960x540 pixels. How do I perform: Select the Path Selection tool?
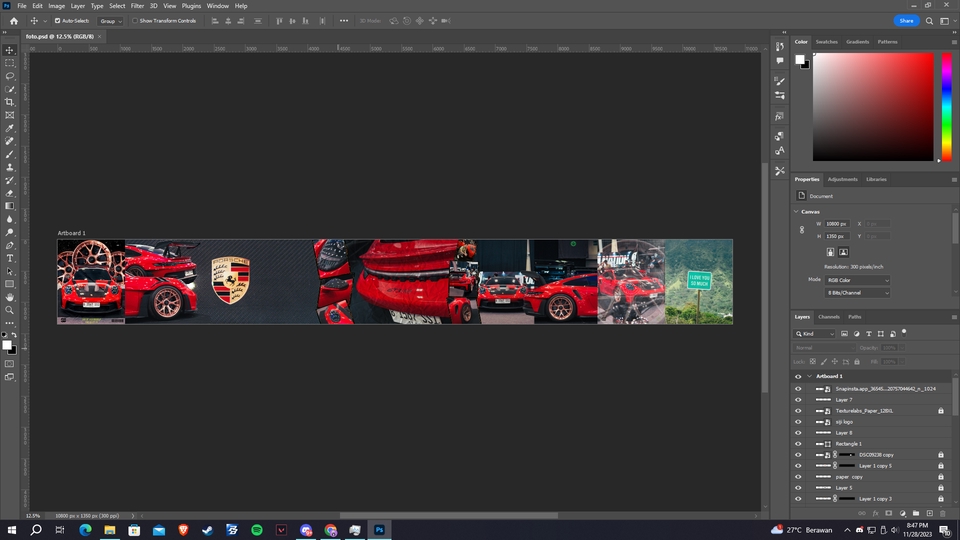coord(10,271)
